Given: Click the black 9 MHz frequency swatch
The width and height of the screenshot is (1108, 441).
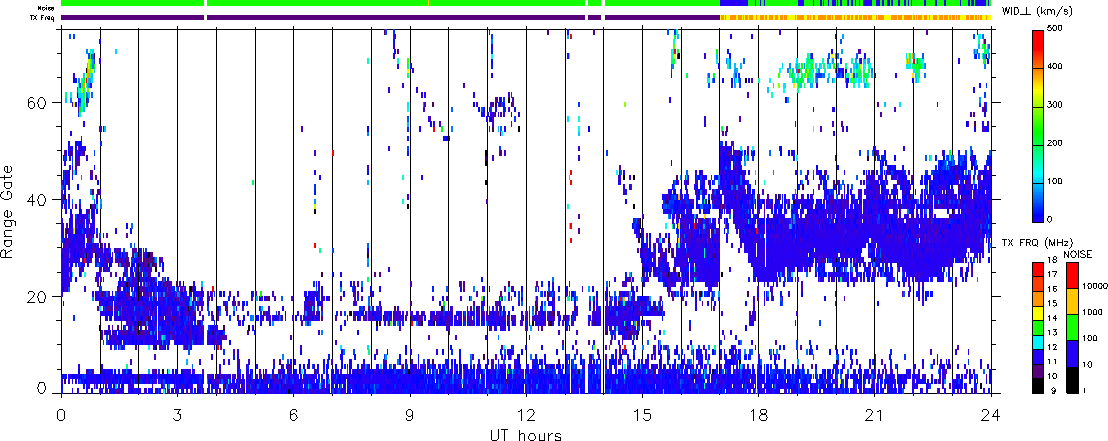Looking at the screenshot, I should click(x=1038, y=387).
